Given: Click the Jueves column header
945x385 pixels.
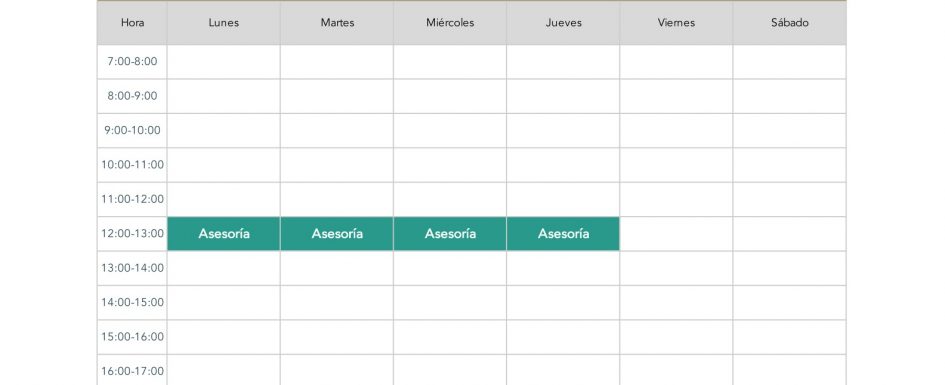Looking at the screenshot, I should (x=564, y=23).
